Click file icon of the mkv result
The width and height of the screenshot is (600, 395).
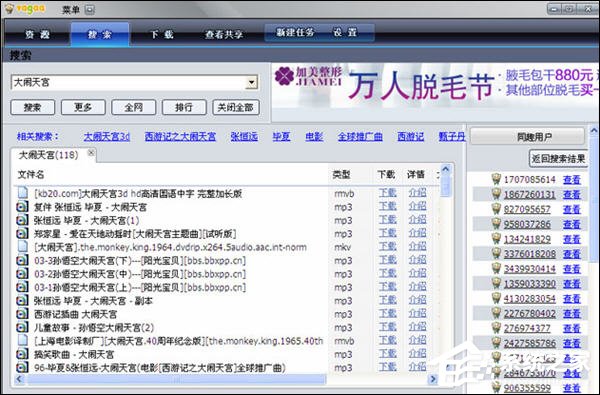point(23,247)
